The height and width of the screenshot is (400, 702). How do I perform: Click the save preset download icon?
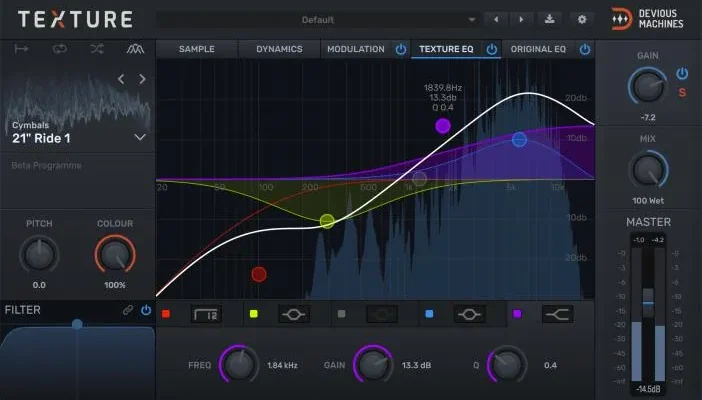550,19
